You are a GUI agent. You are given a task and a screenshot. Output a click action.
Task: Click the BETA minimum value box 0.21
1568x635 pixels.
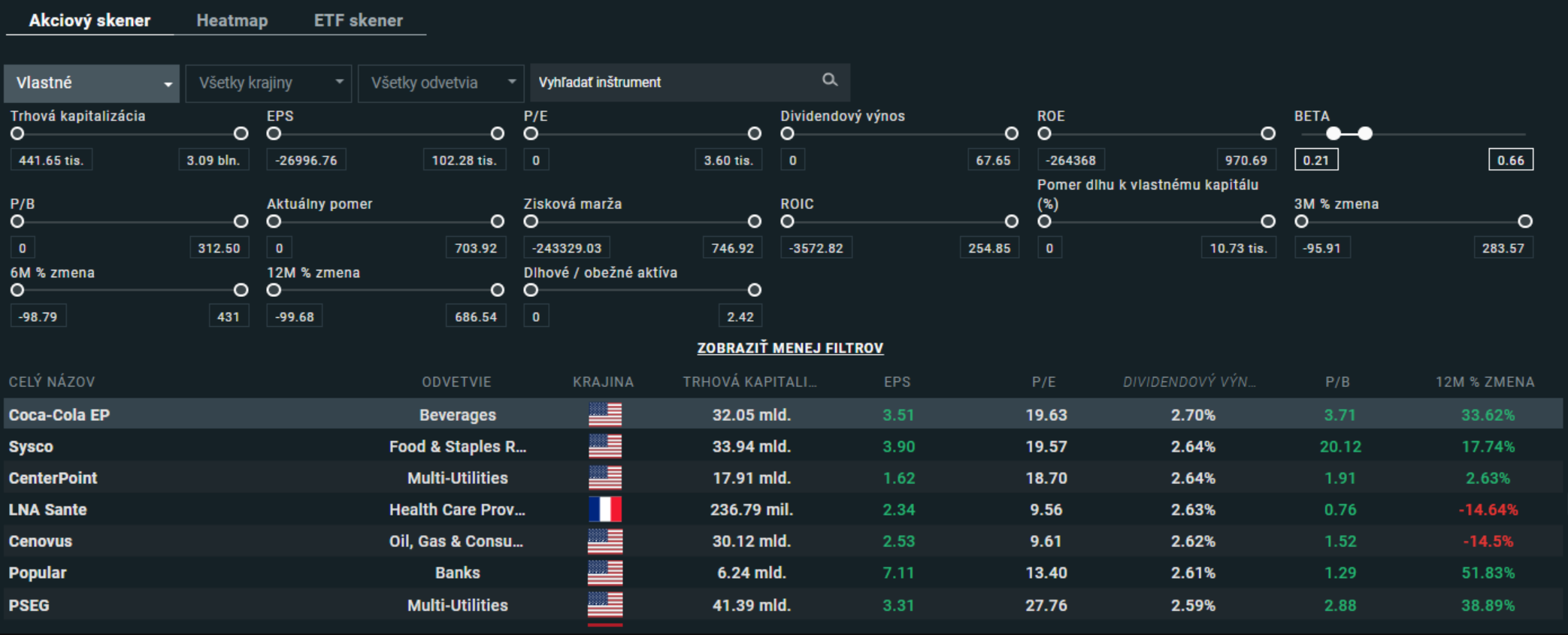point(1315,160)
